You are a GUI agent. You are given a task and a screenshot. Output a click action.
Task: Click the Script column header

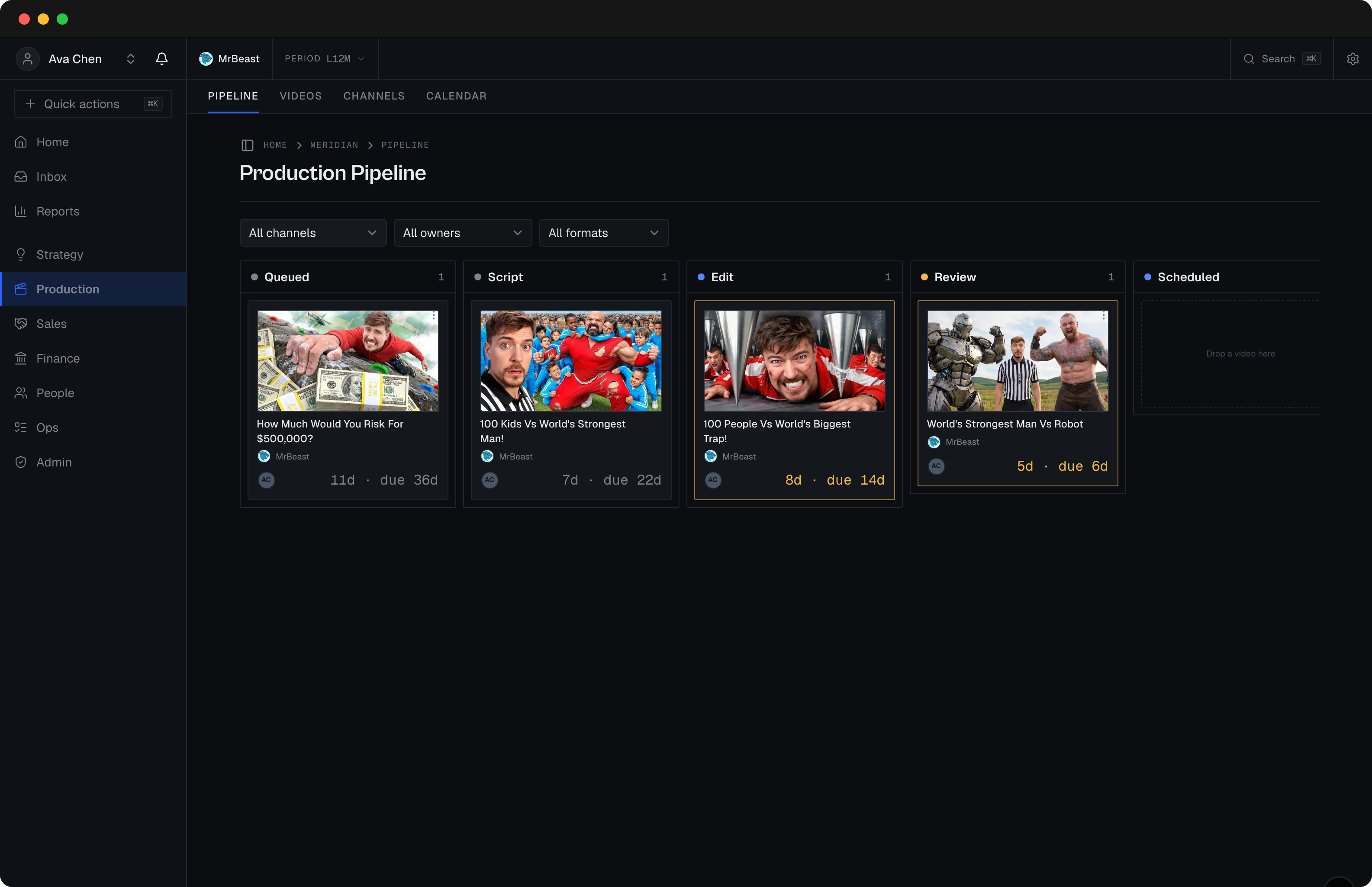point(571,277)
